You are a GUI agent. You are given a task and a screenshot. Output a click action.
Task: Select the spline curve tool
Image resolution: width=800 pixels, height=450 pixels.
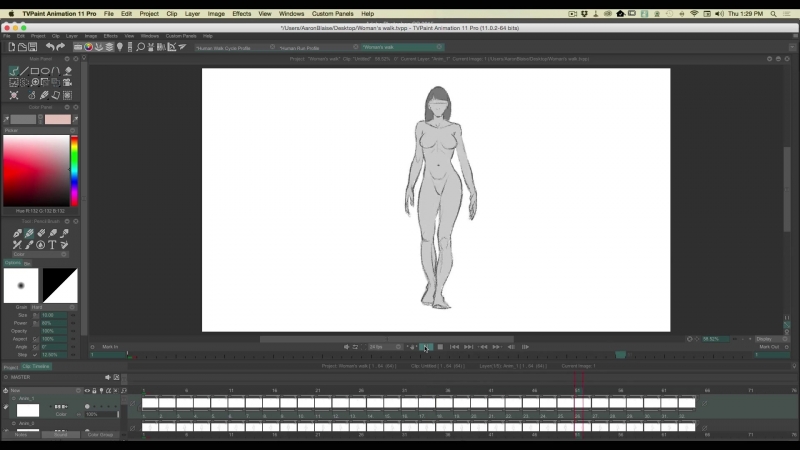(56, 71)
